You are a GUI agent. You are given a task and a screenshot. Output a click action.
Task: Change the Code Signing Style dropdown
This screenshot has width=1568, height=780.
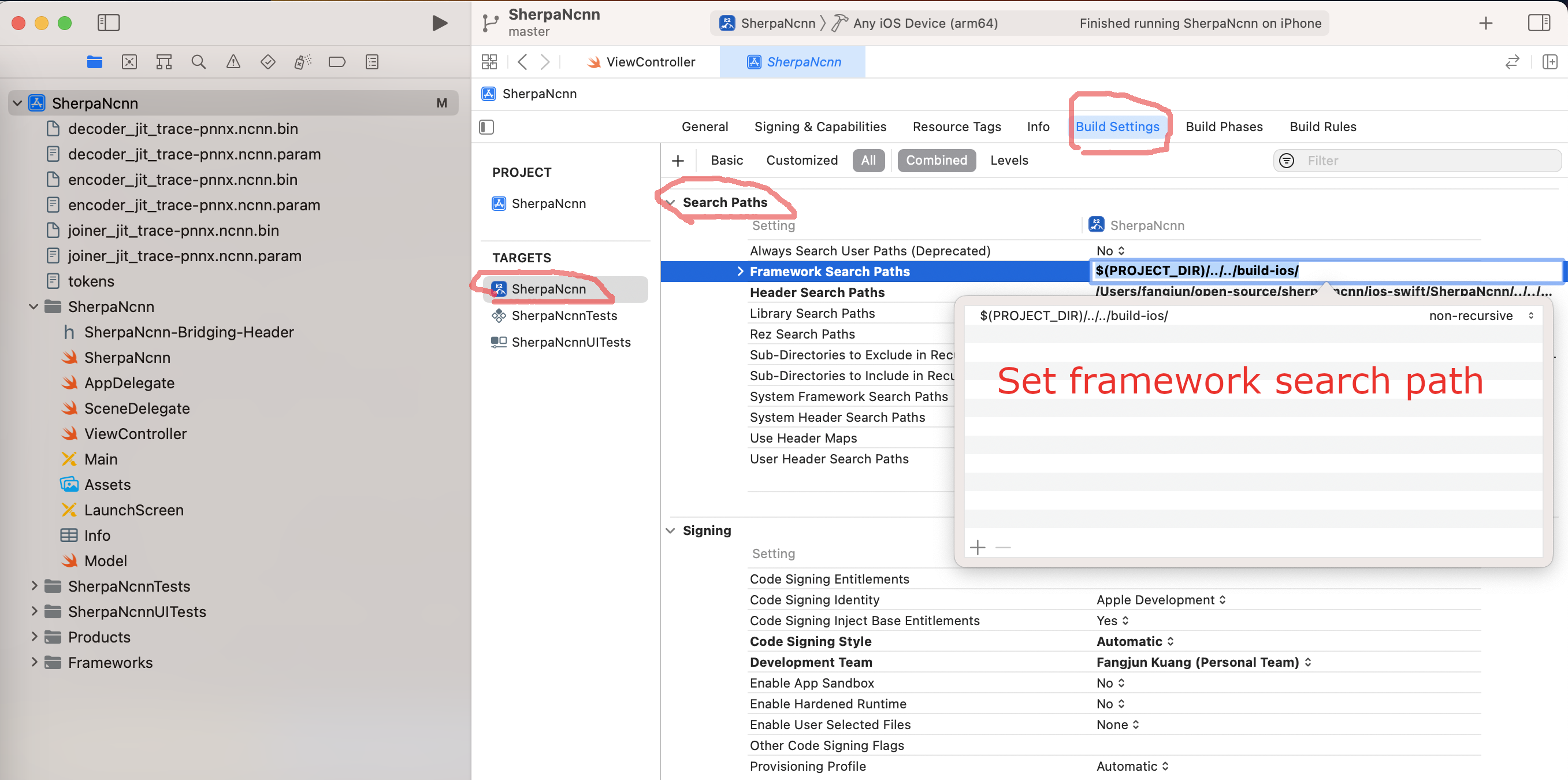[x=1135, y=641]
